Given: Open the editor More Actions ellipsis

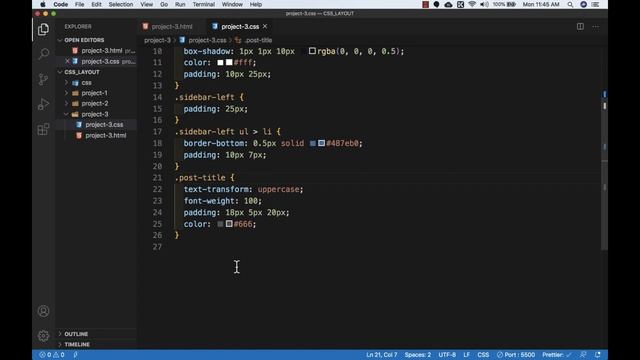Looking at the screenshot, I should [596, 27].
